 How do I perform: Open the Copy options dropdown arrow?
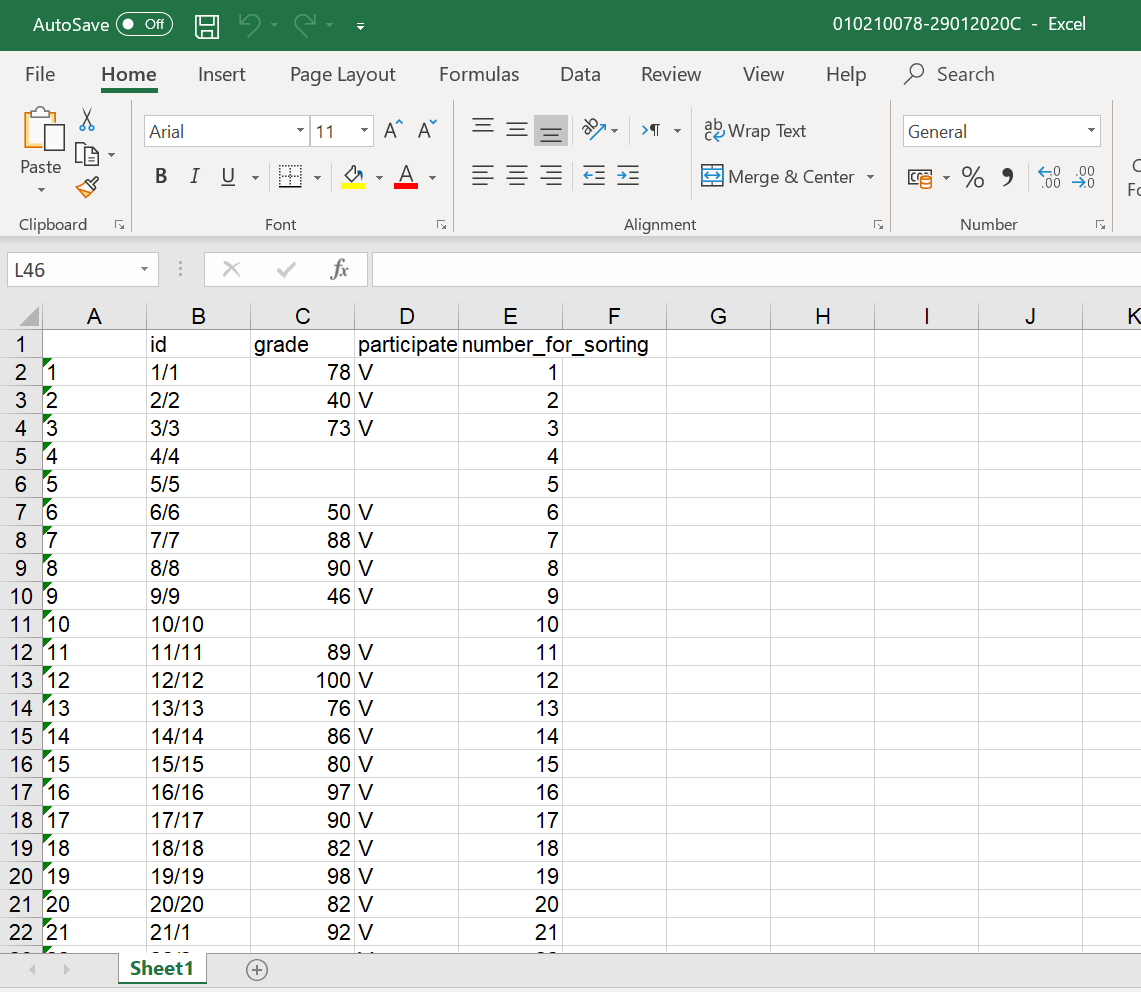click(x=111, y=154)
